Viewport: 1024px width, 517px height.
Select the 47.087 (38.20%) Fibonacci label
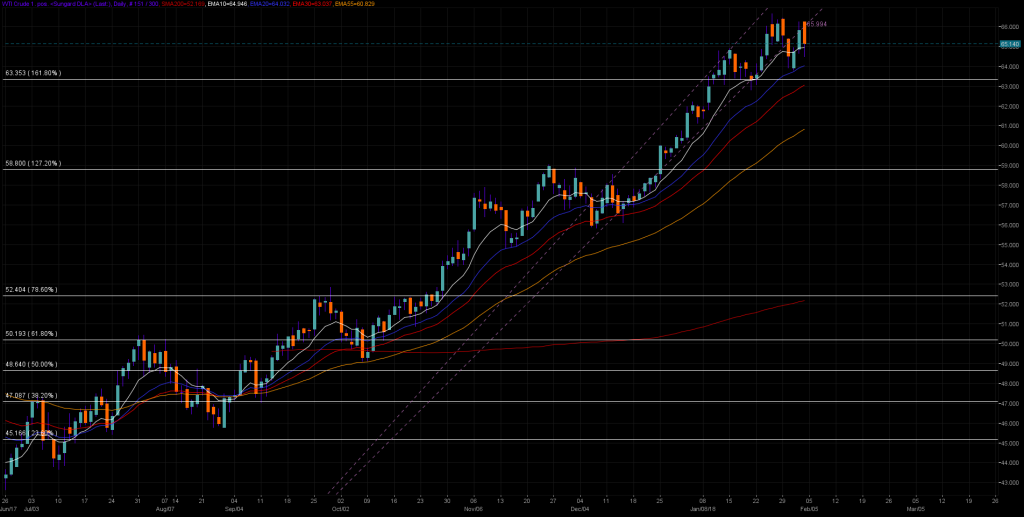point(31,396)
